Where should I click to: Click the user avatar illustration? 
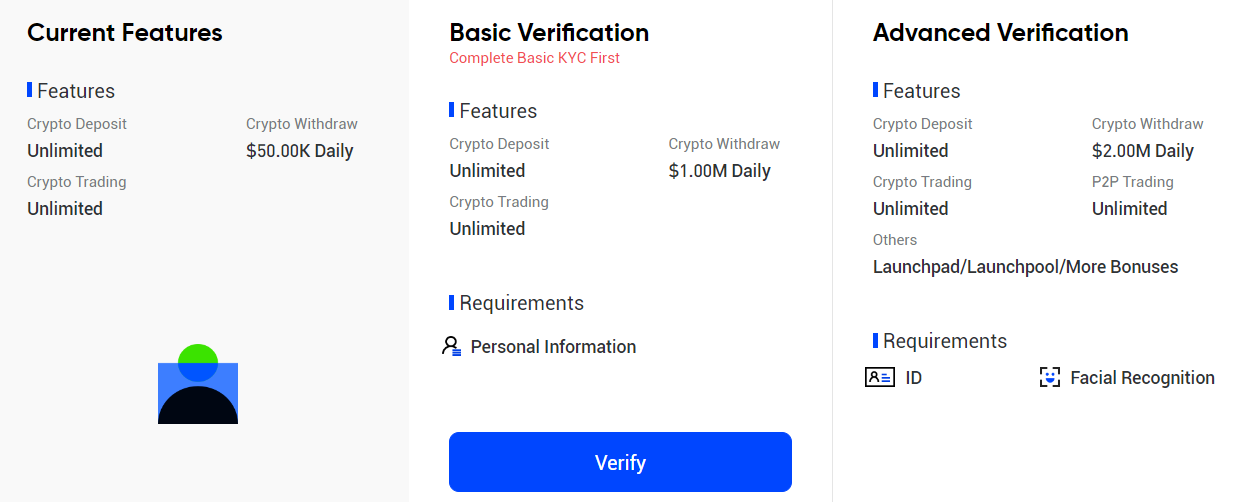(198, 384)
